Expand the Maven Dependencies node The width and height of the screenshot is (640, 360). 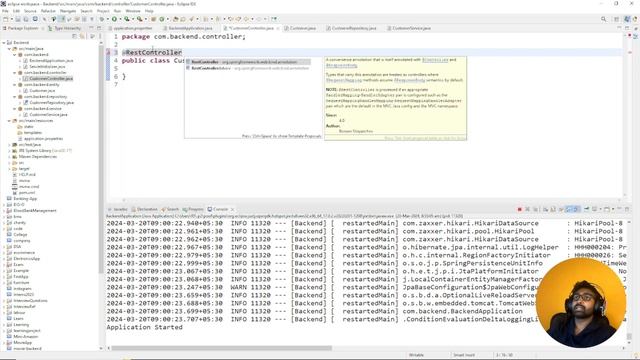coord(9,157)
